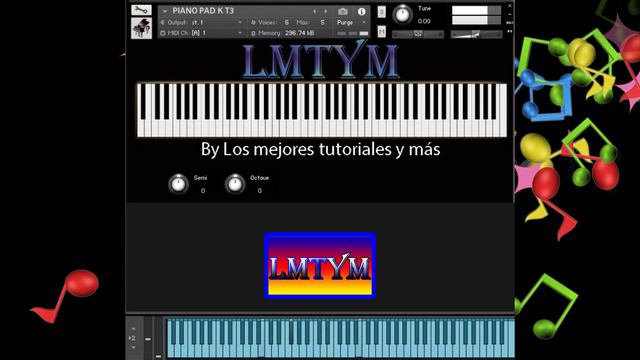Close the instrument with the X button
Image resolution: width=640 pixels, height=360 pixels.
pos(510,6)
